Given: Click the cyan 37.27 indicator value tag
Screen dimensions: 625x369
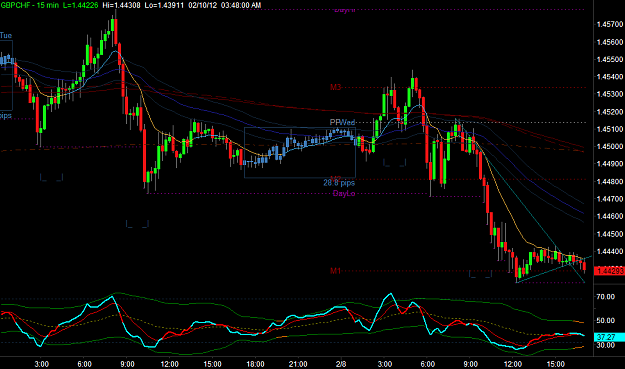Looking at the screenshot, I should [x=609, y=337].
